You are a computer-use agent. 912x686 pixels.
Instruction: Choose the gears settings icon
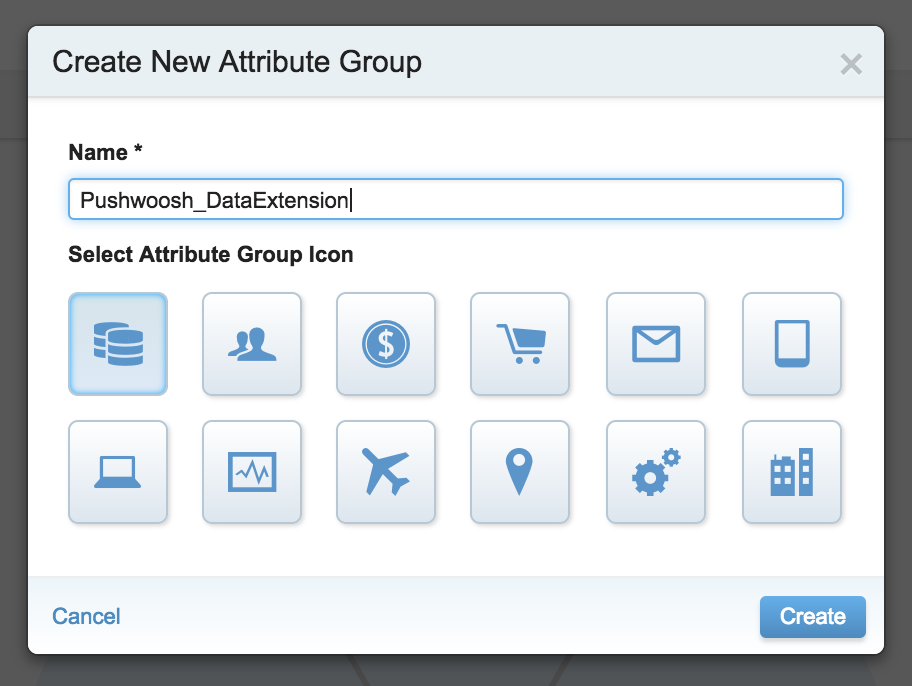point(656,472)
